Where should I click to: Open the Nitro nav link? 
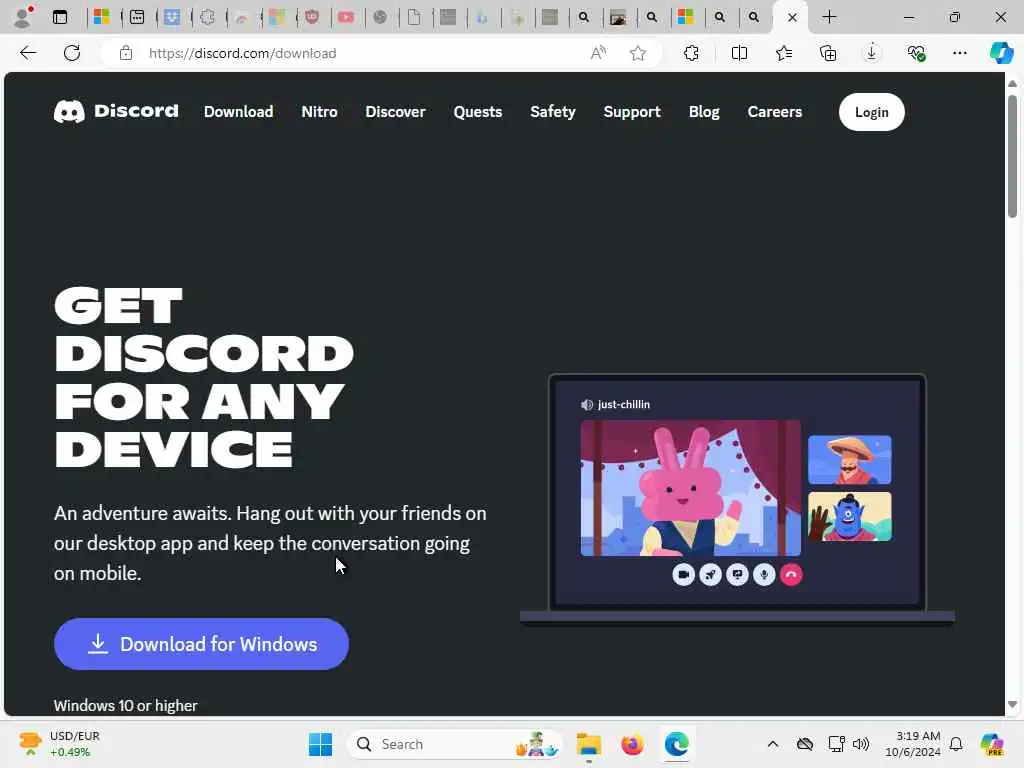(x=319, y=112)
